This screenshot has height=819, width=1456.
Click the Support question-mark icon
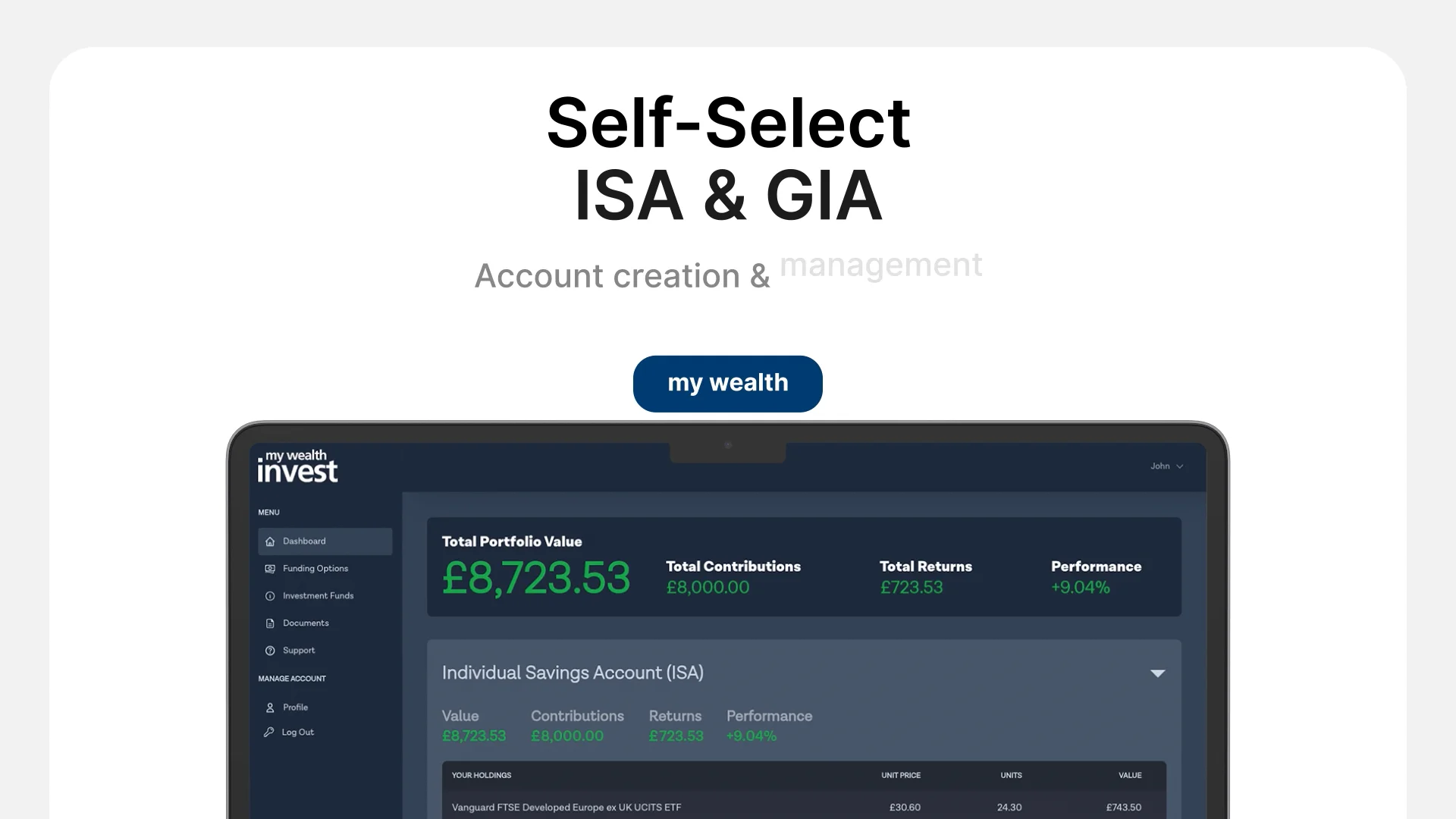pos(270,651)
